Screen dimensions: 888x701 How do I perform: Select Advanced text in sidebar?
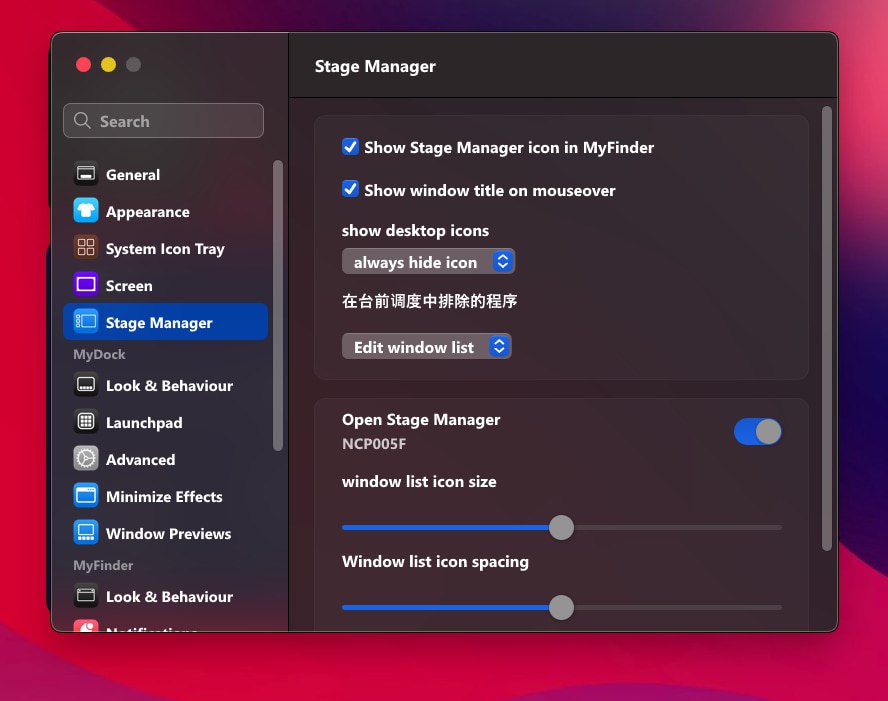[x=140, y=460]
